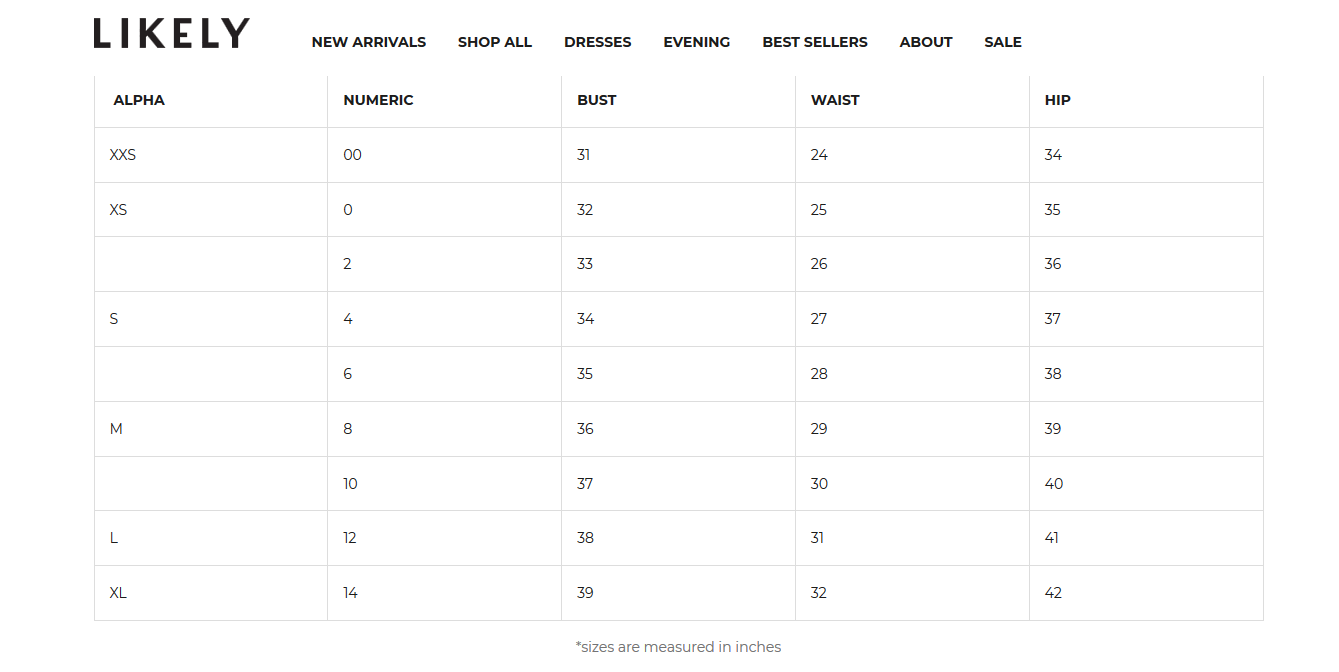
Task: Select the XS alpha size cell
Action: coord(118,210)
